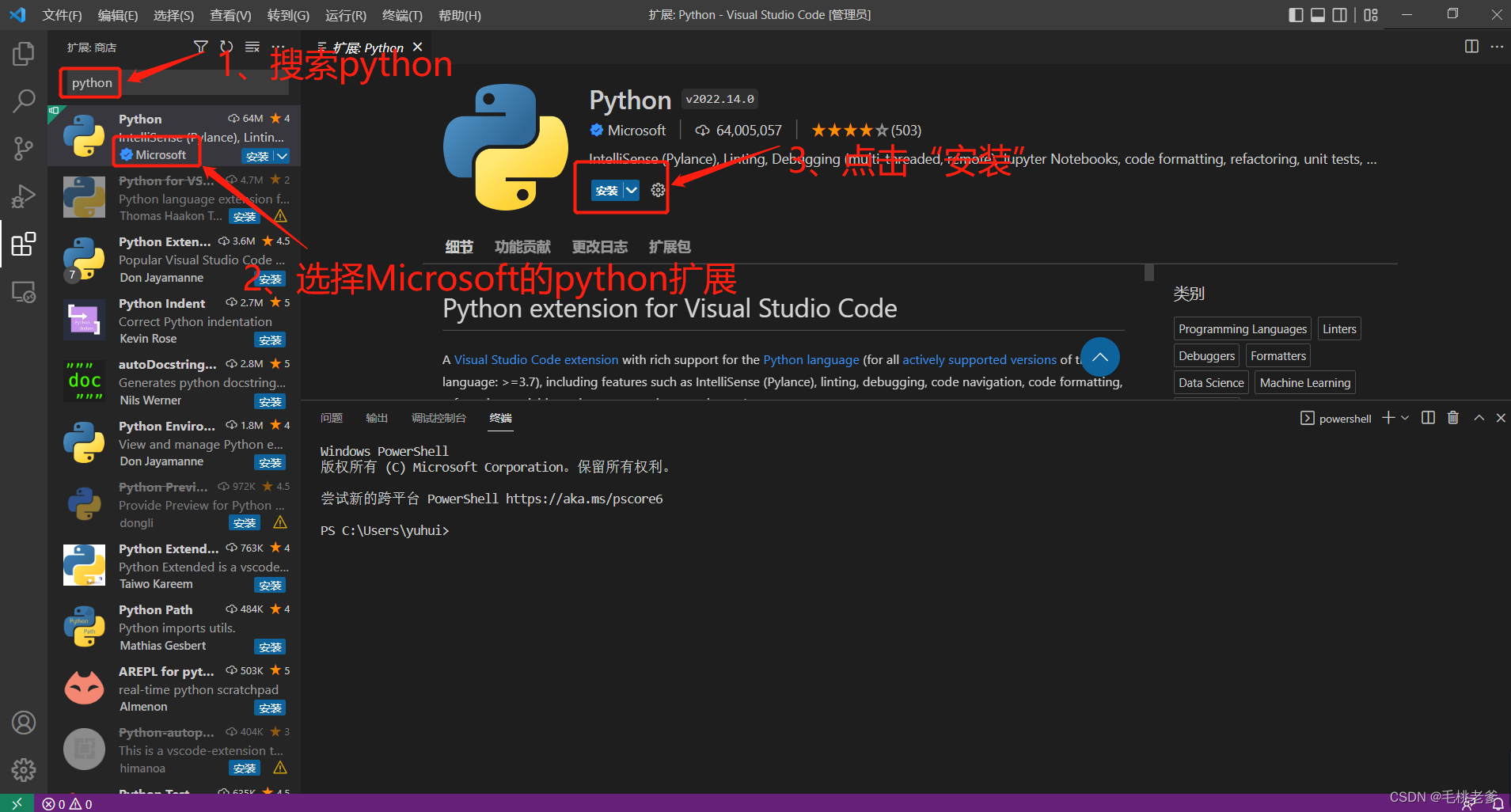Create a new terminal with plus icon
The height and width of the screenshot is (812, 1511).
point(1388,418)
